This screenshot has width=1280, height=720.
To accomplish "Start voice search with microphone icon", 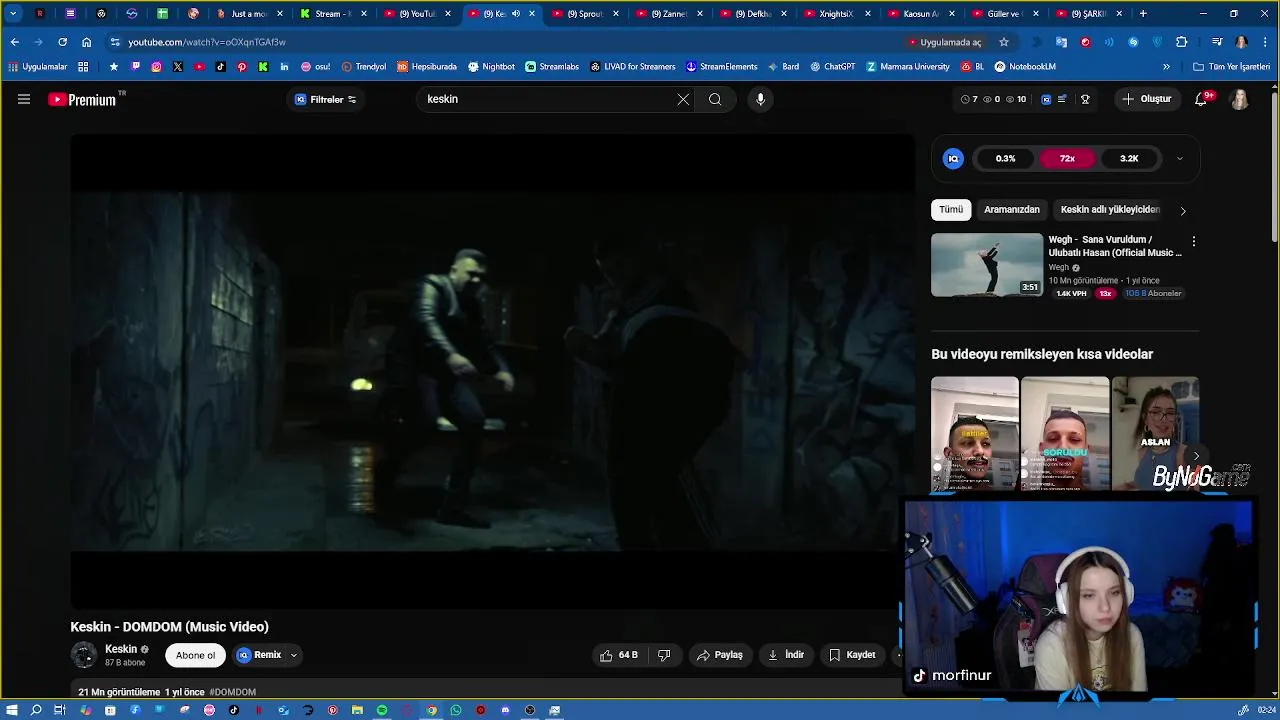I will (760, 99).
